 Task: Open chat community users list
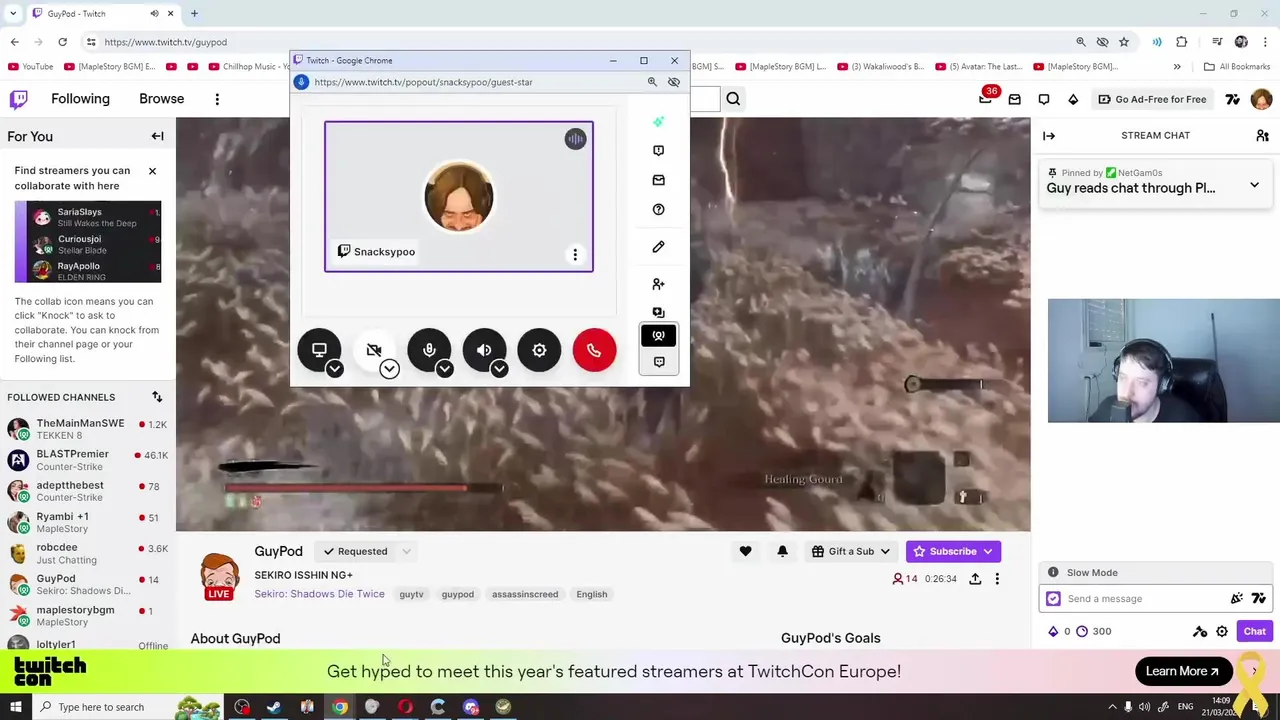(x=1262, y=136)
